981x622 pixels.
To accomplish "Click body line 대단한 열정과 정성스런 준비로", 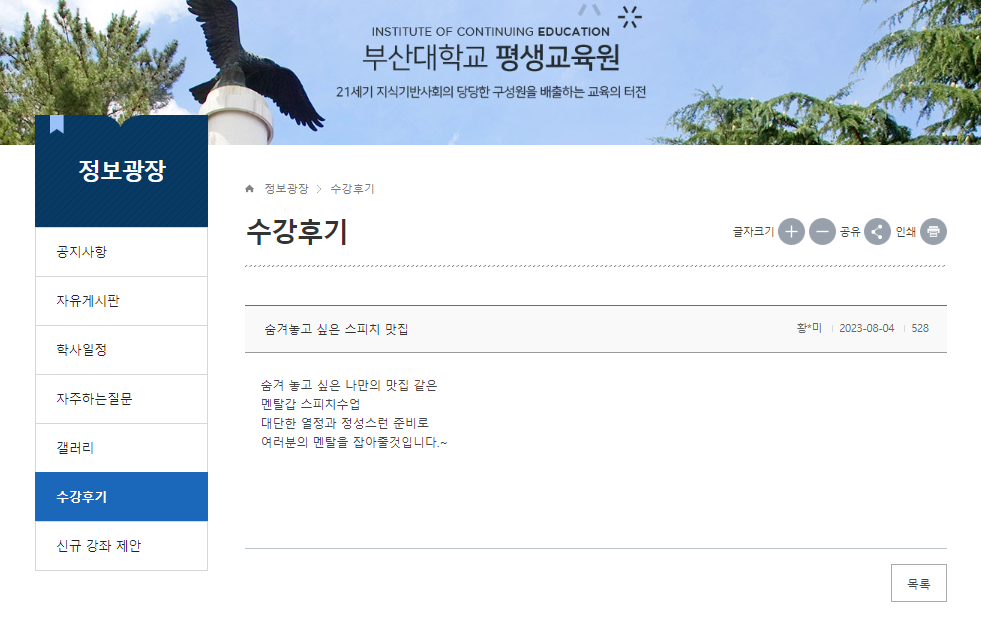I will [345, 423].
